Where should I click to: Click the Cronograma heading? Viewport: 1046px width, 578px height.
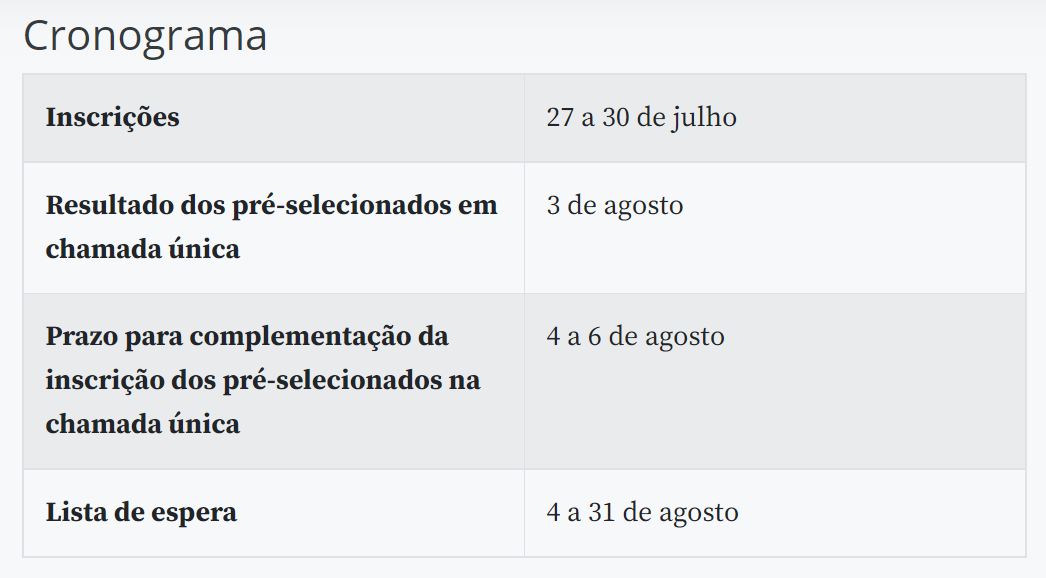pos(145,37)
